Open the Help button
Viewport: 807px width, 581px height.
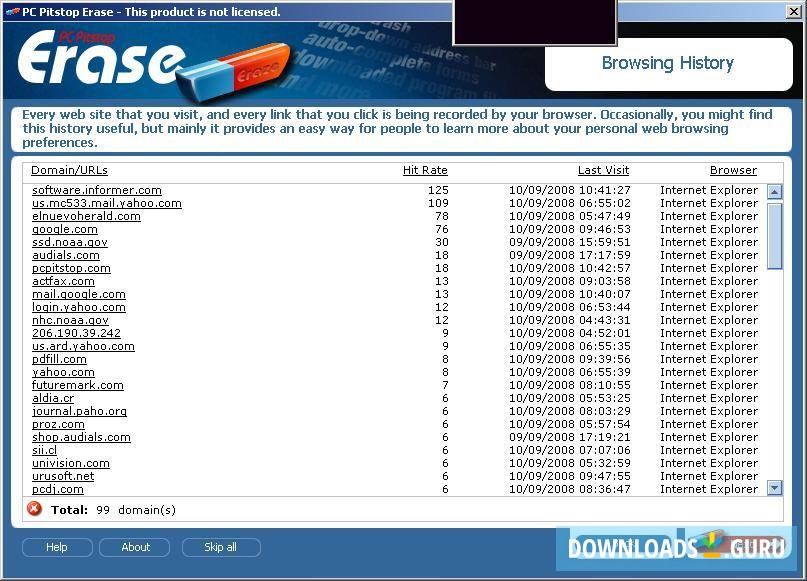pyautogui.click(x=57, y=547)
